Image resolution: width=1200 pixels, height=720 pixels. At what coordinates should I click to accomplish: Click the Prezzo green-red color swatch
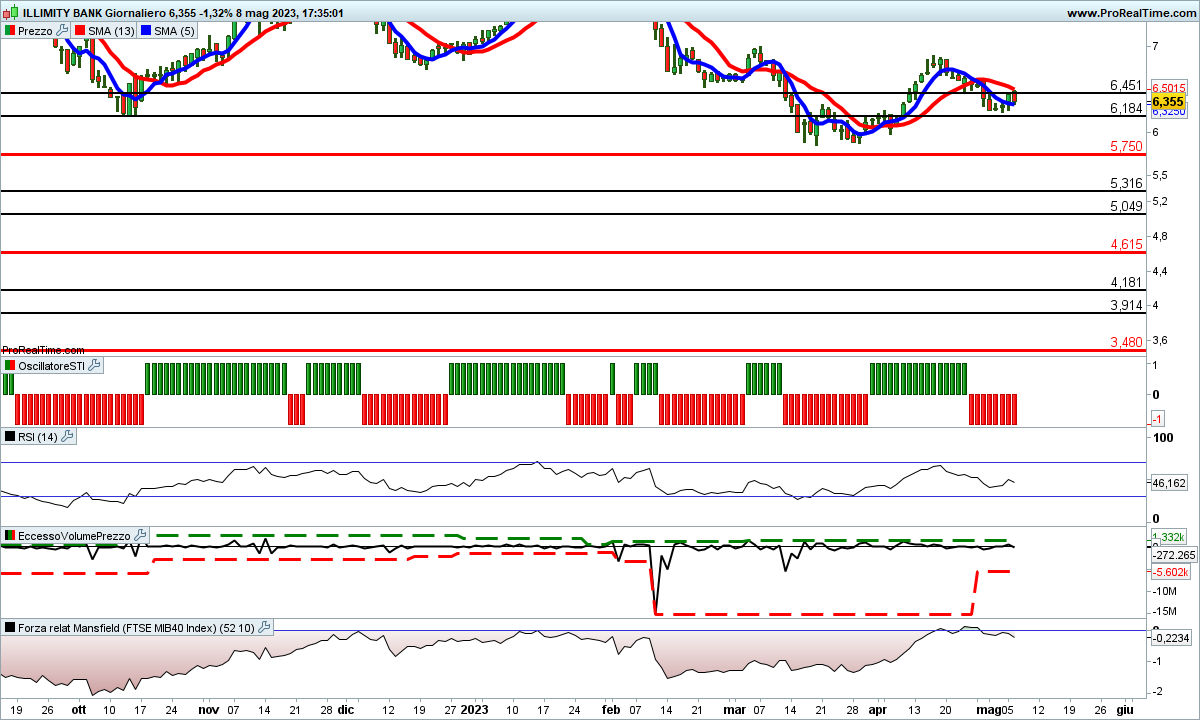click(10, 31)
